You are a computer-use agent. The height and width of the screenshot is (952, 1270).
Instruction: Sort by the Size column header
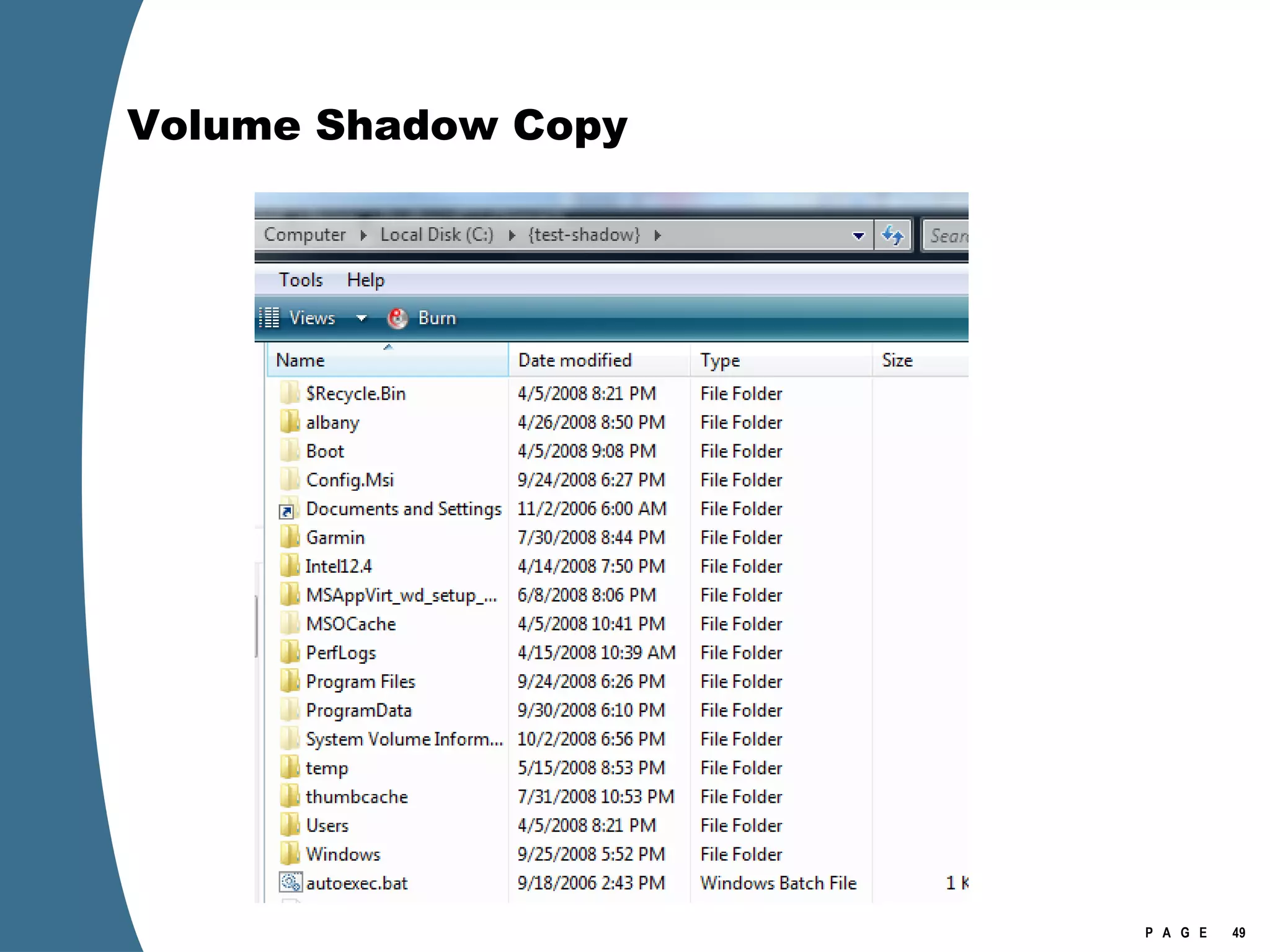[x=920, y=360]
